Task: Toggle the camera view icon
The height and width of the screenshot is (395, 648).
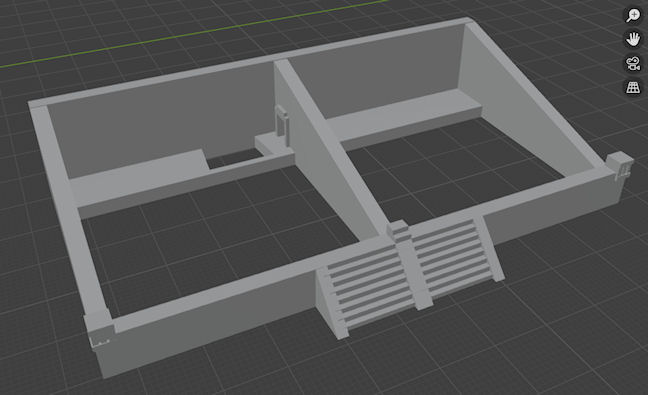Action: [633, 64]
